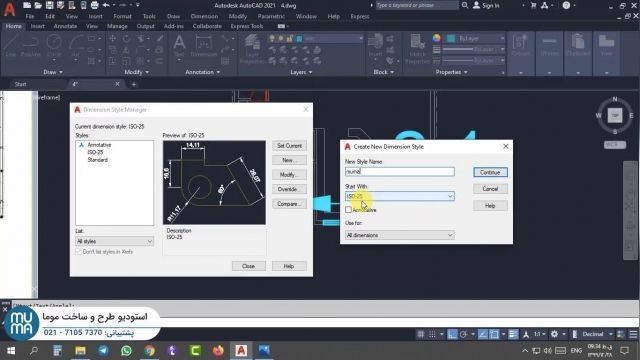Open the Dimension menu

click(204, 16)
